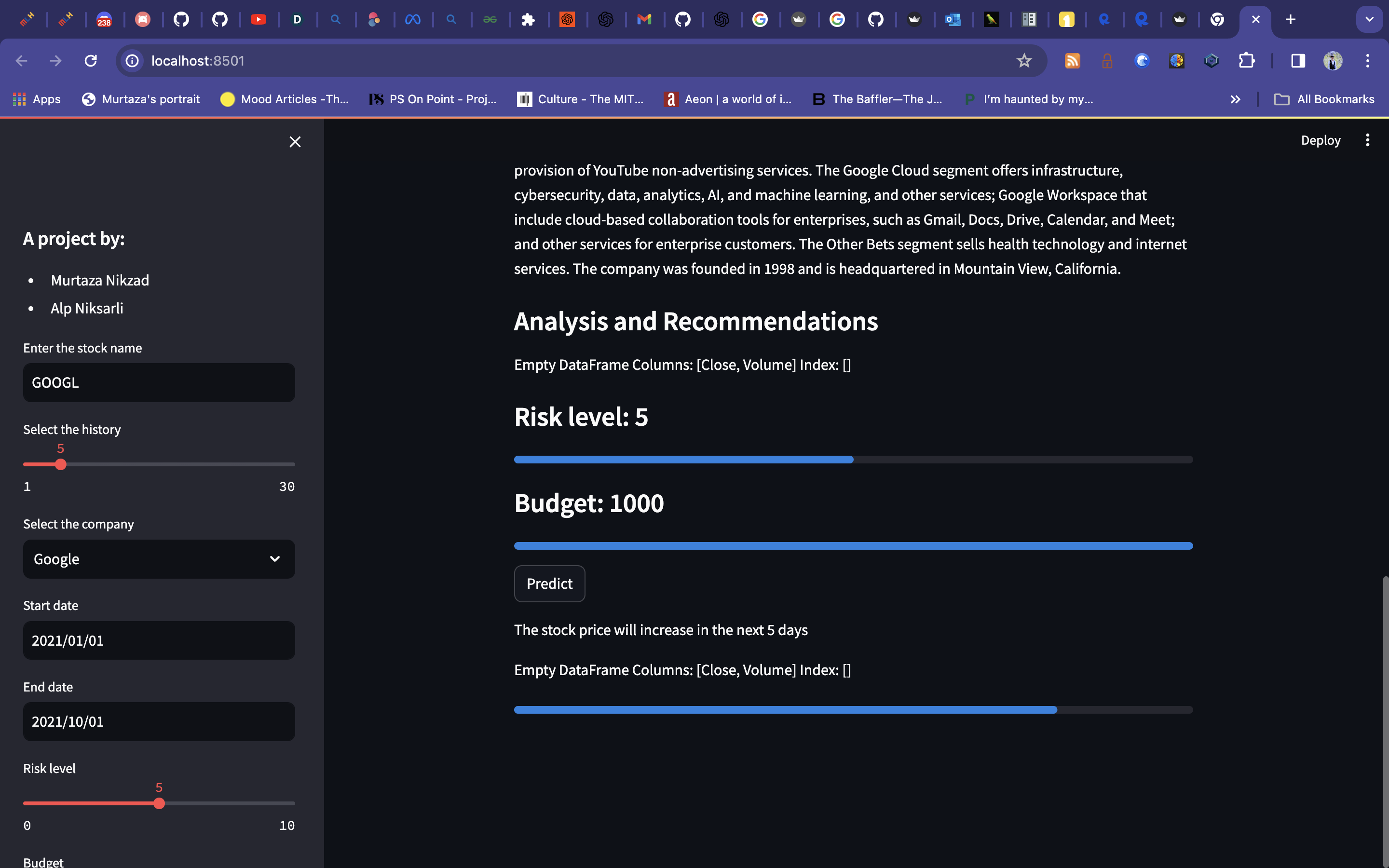Click the Risk level slider handle
This screenshot has width=1389, height=868.
(x=160, y=803)
